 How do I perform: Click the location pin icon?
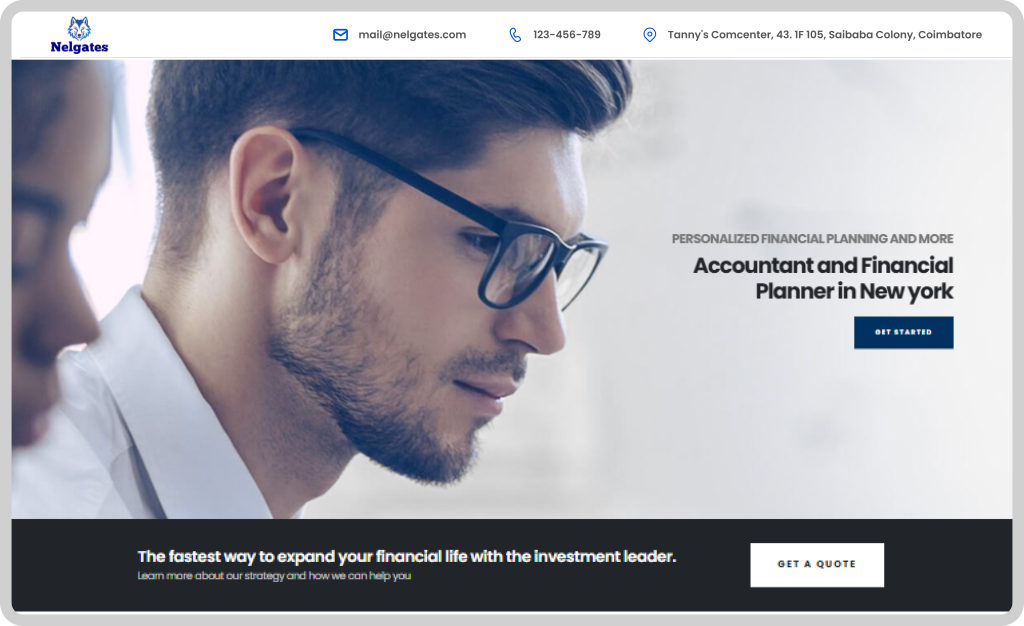tap(649, 35)
